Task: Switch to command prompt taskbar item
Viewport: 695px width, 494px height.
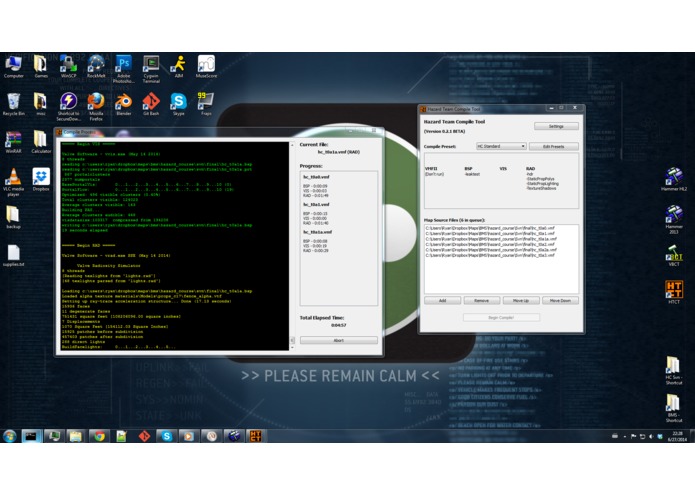Action: 31,436
